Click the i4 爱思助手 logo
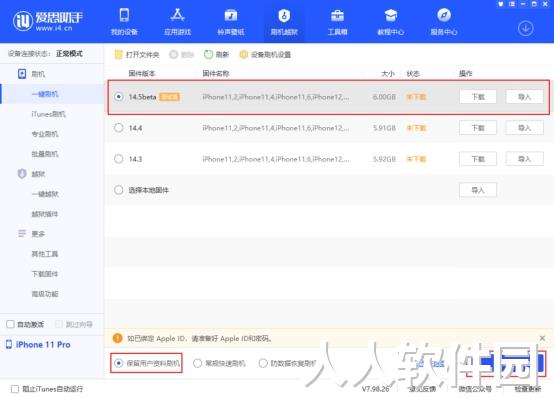Image resolution: width=554 pixels, height=398 pixels. click(48, 21)
